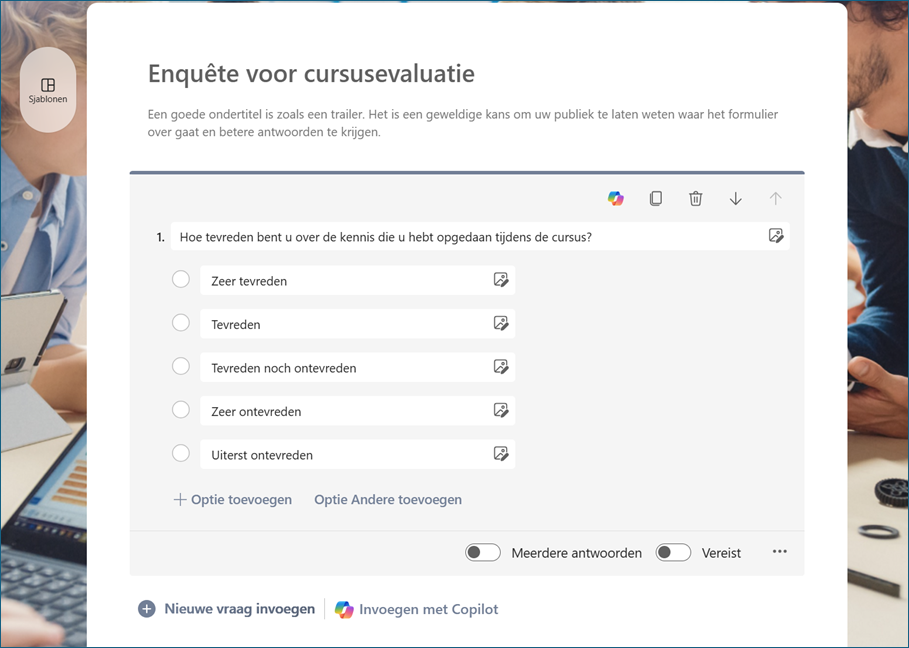The height and width of the screenshot is (648, 909).
Task: Move question down with the arrow icon
Action: click(x=736, y=199)
